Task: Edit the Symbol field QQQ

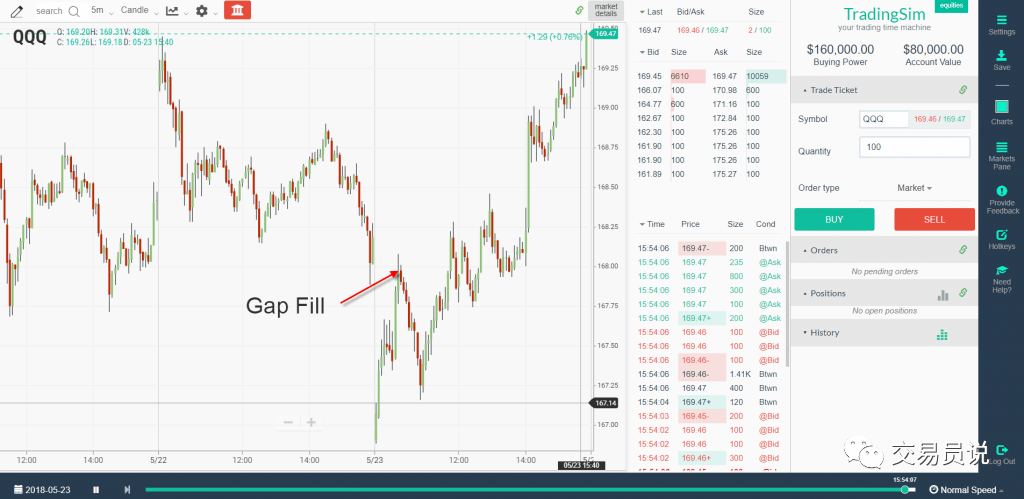Action: click(x=884, y=119)
